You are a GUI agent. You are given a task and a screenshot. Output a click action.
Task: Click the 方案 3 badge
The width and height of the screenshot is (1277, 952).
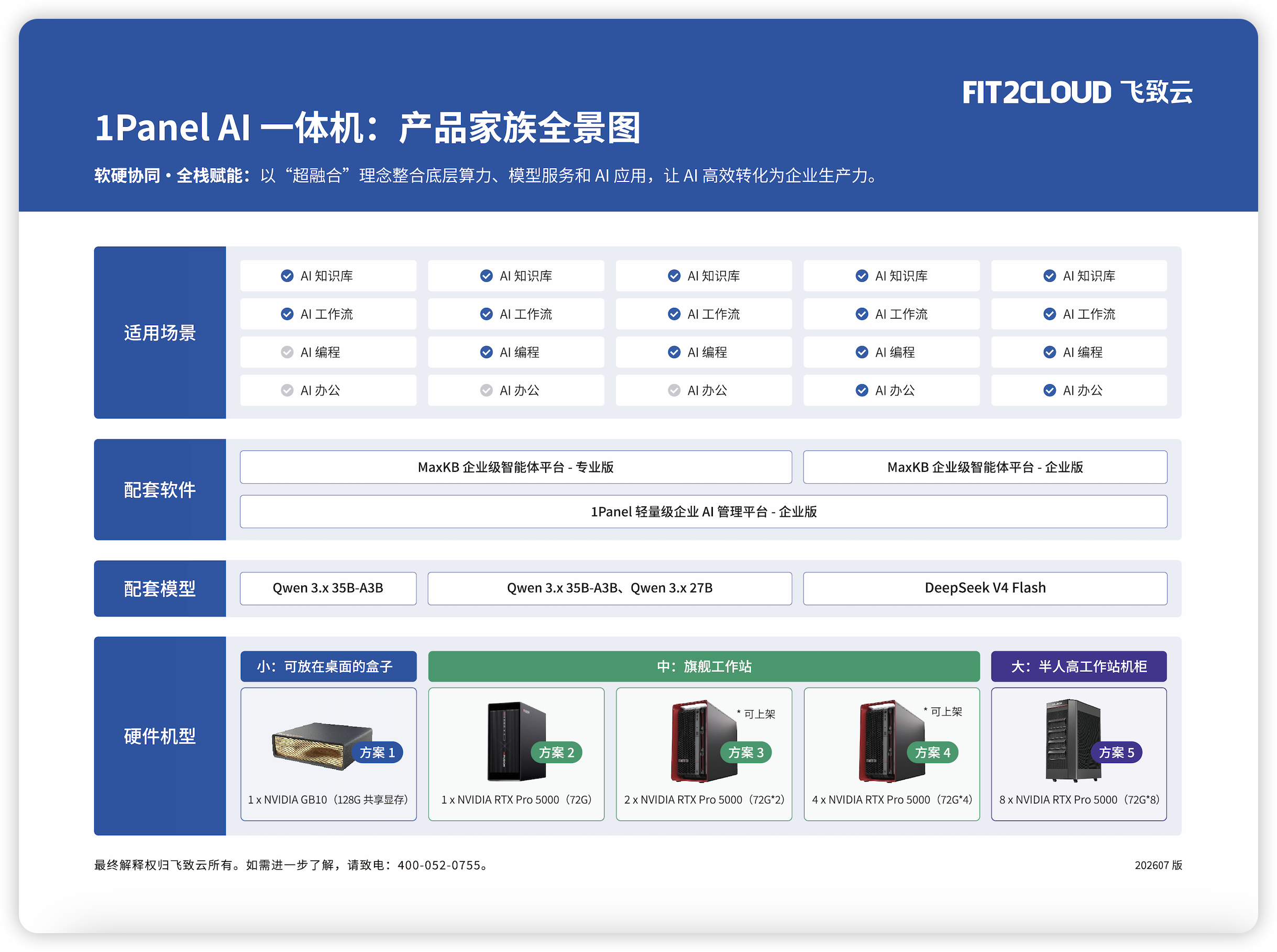click(746, 752)
